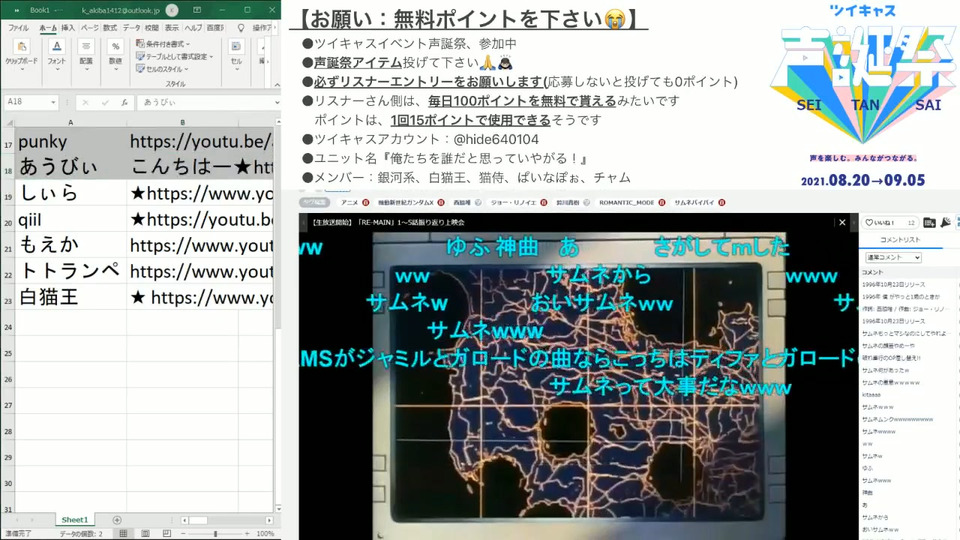The width and height of the screenshot is (960, 540).
Task: Switch to Normal view in status bar
Action: [123, 534]
